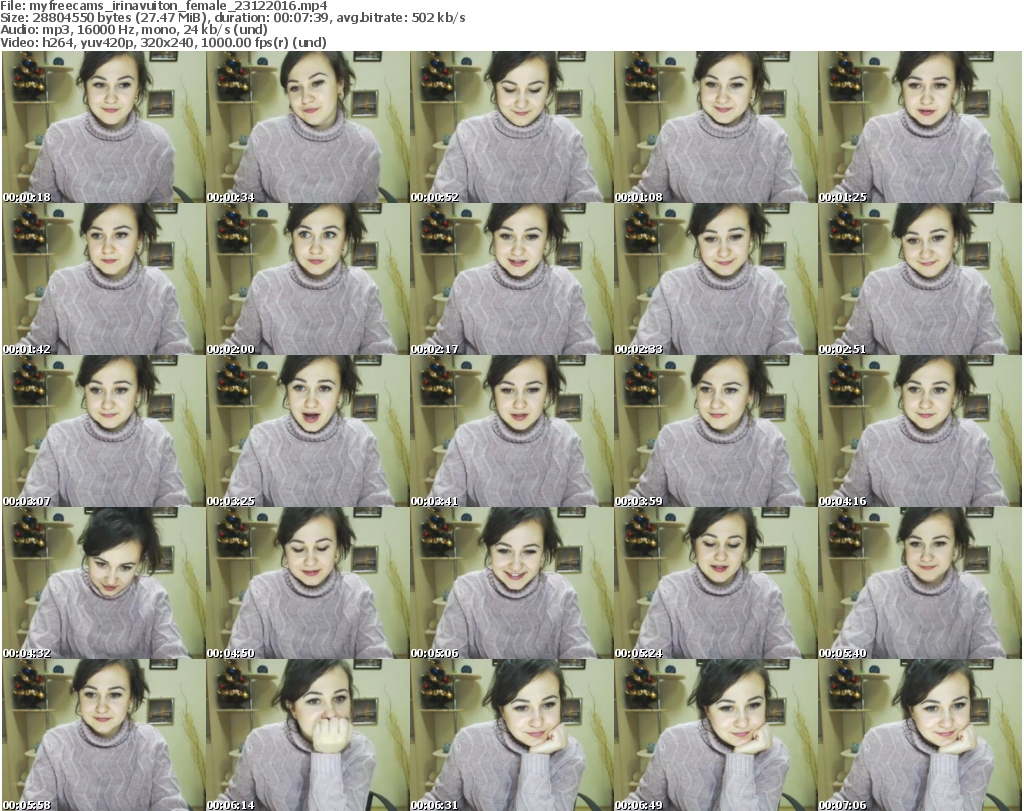
Task: Select the frame marked 00:05:24
Action: (x=715, y=583)
